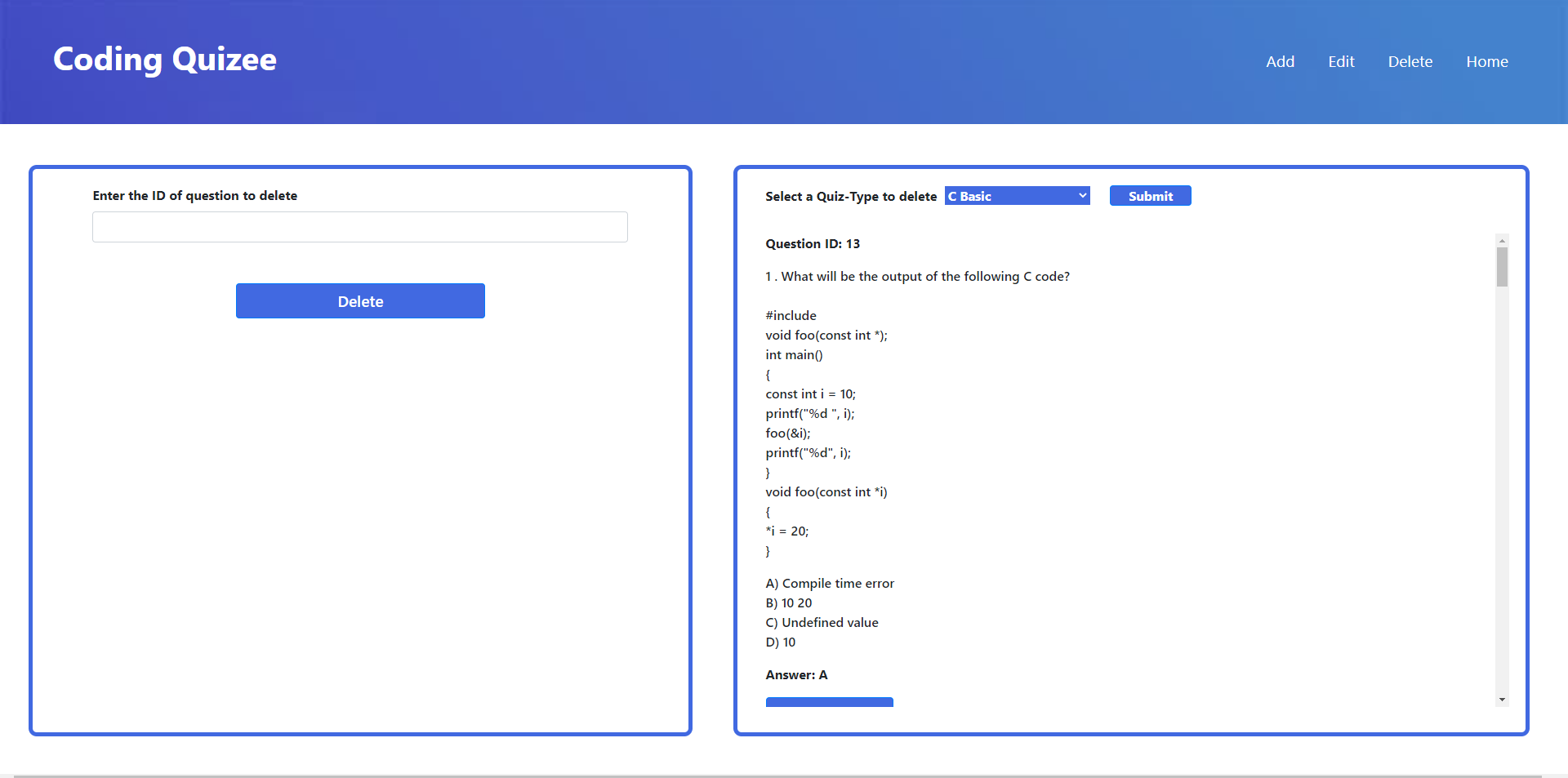
Task: Open the Add page from the navbar
Action: tap(1280, 61)
